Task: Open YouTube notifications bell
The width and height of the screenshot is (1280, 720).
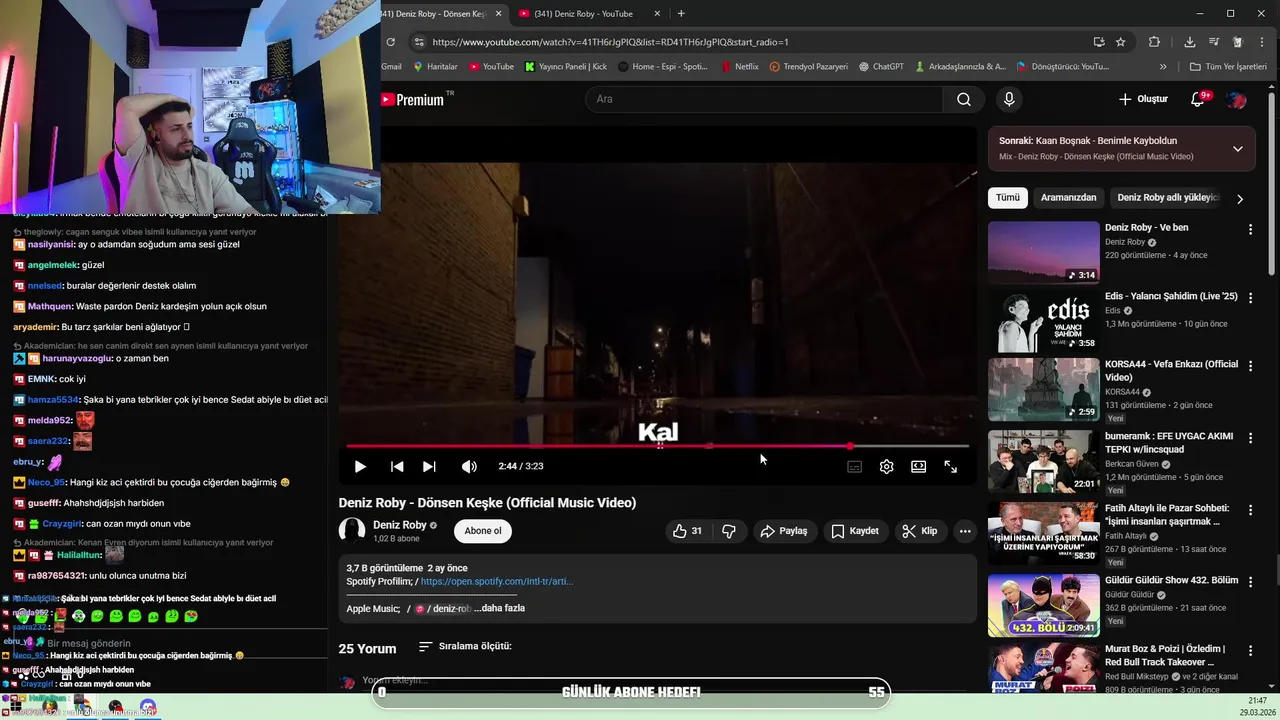Action: 1198,99
